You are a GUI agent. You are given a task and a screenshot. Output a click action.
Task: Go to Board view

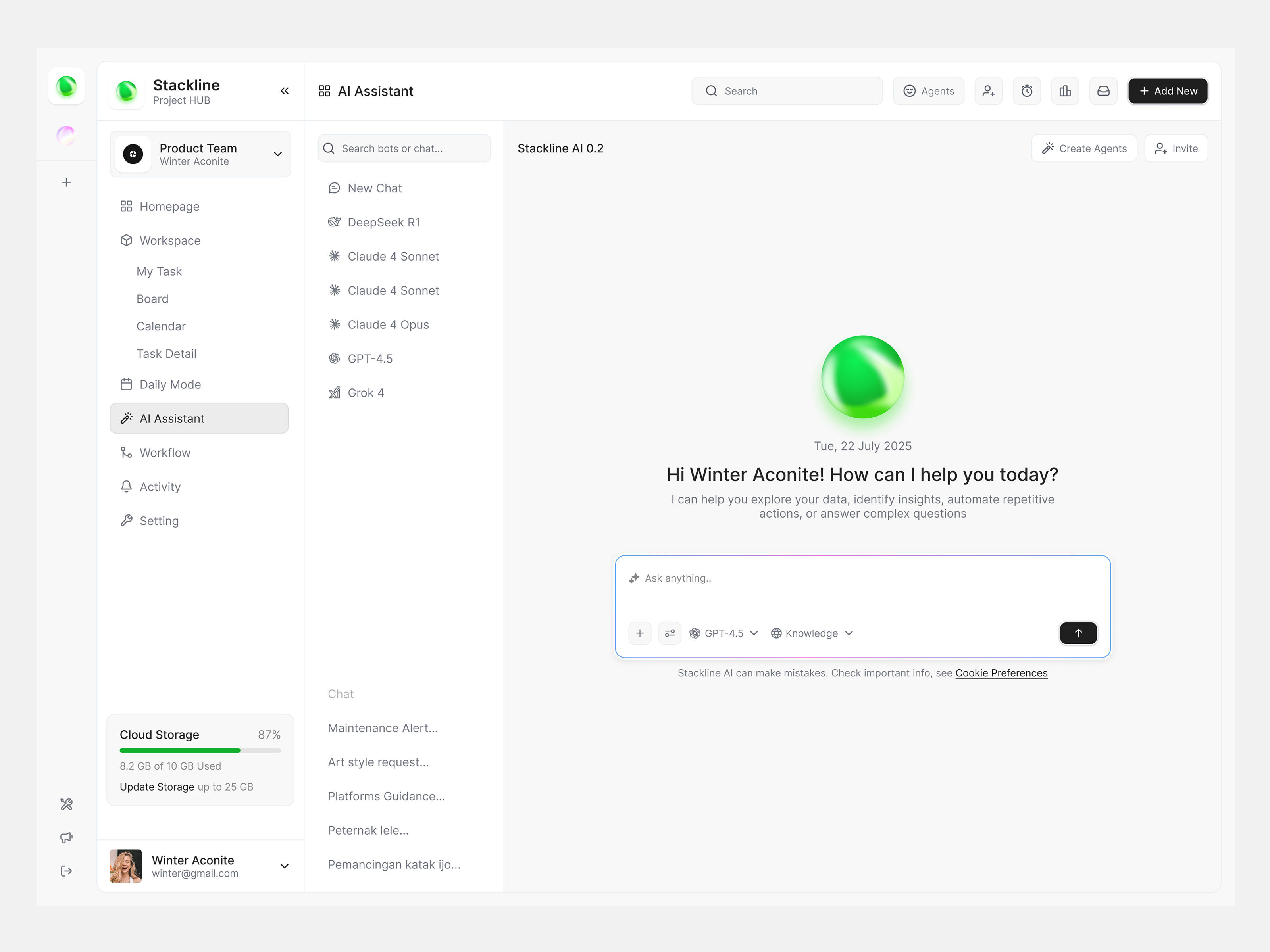(152, 299)
